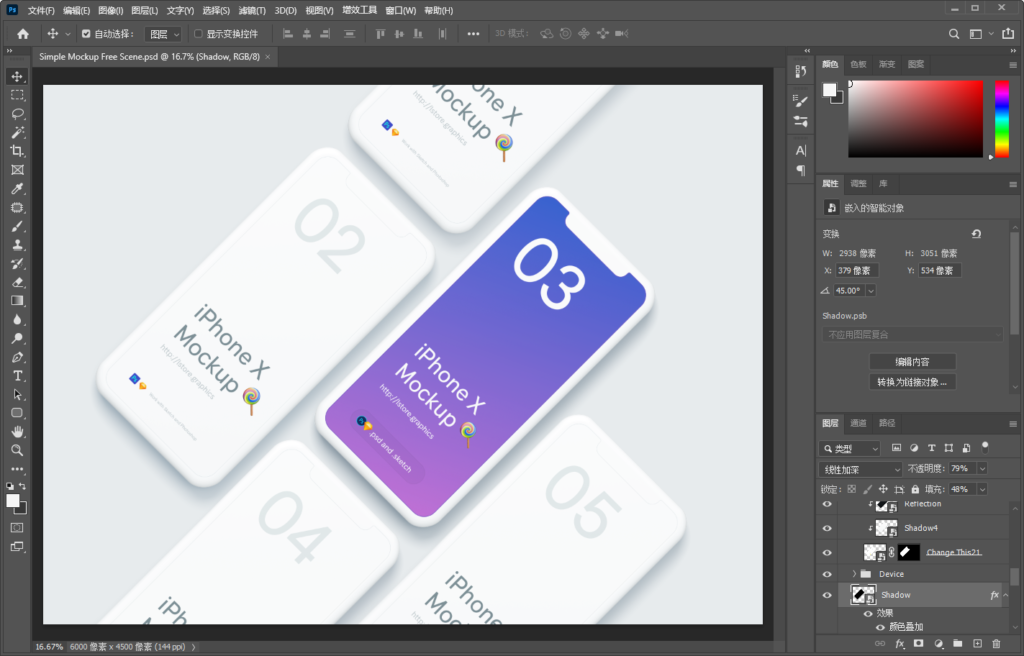Open the 图层 auto-select dropdown
Screen dimensions: 1024x656
point(165,34)
